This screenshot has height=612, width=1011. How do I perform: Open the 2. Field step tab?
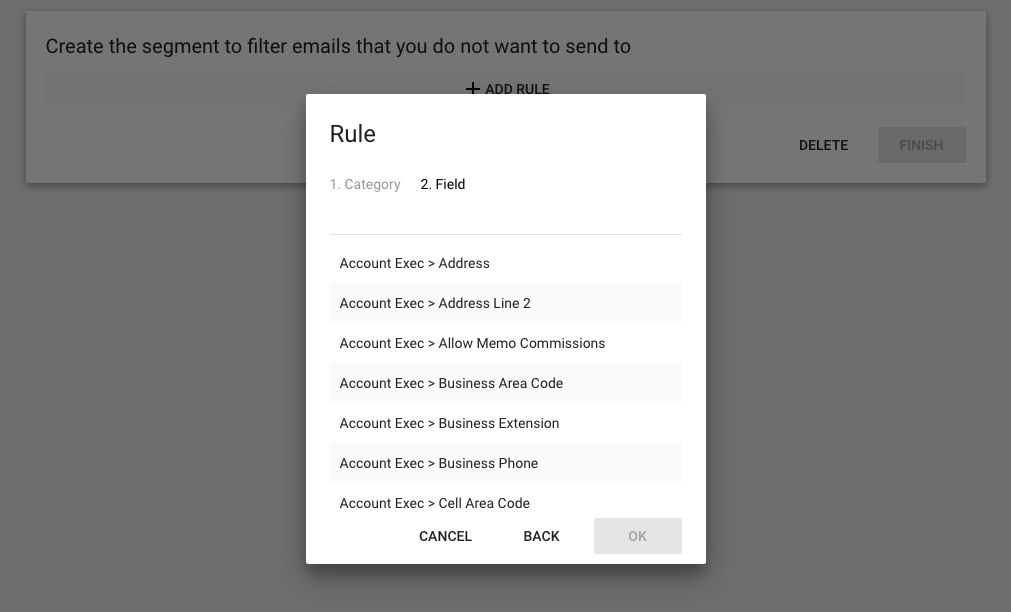pos(442,184)
